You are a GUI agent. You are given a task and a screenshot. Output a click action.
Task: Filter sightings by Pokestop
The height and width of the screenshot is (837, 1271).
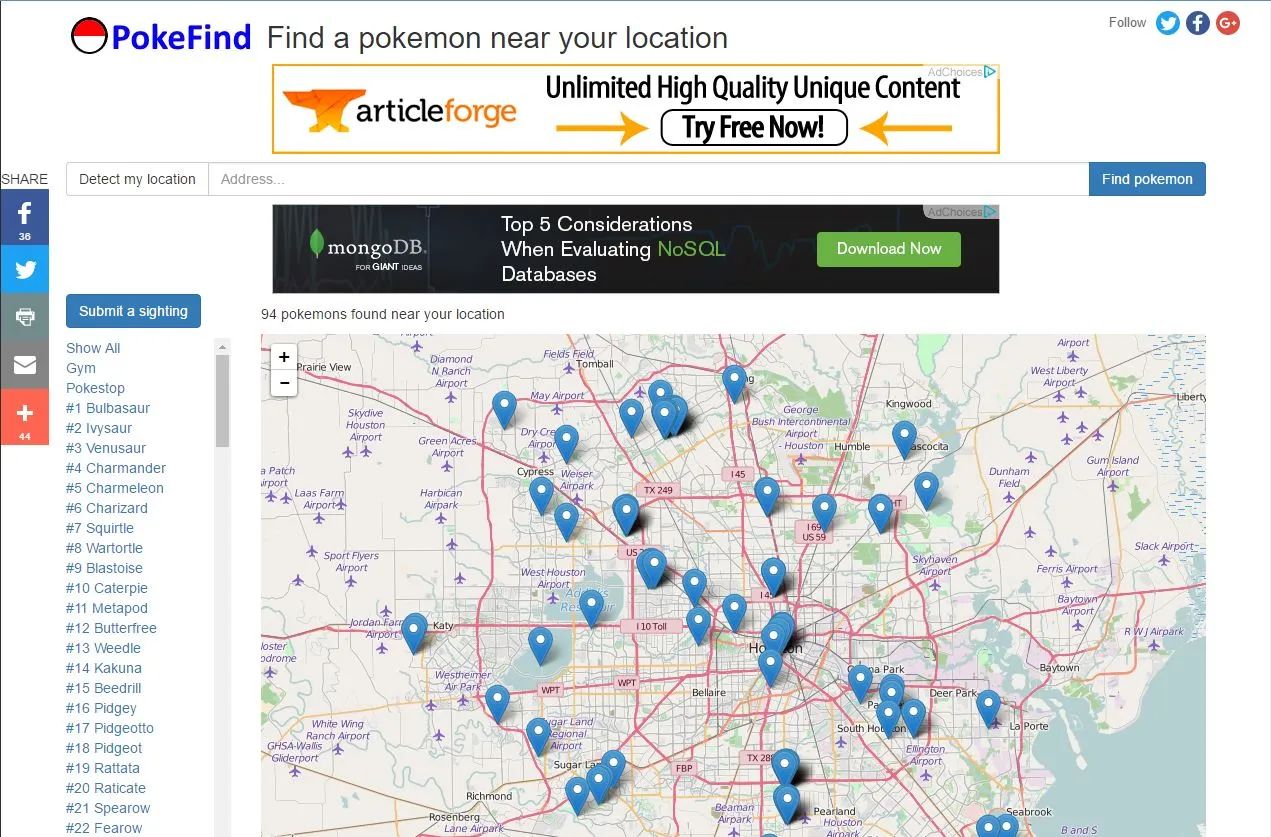(95, 388)
